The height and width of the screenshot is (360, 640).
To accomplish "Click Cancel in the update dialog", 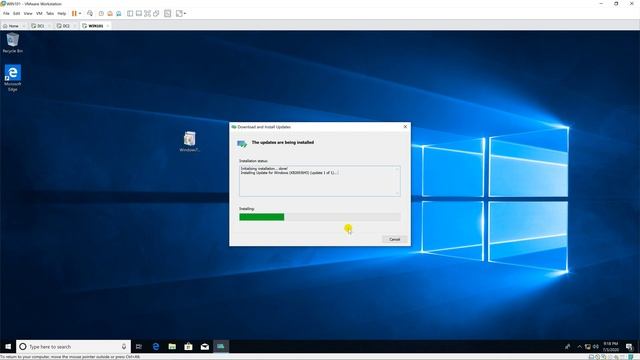I will [x=394, y=239].
